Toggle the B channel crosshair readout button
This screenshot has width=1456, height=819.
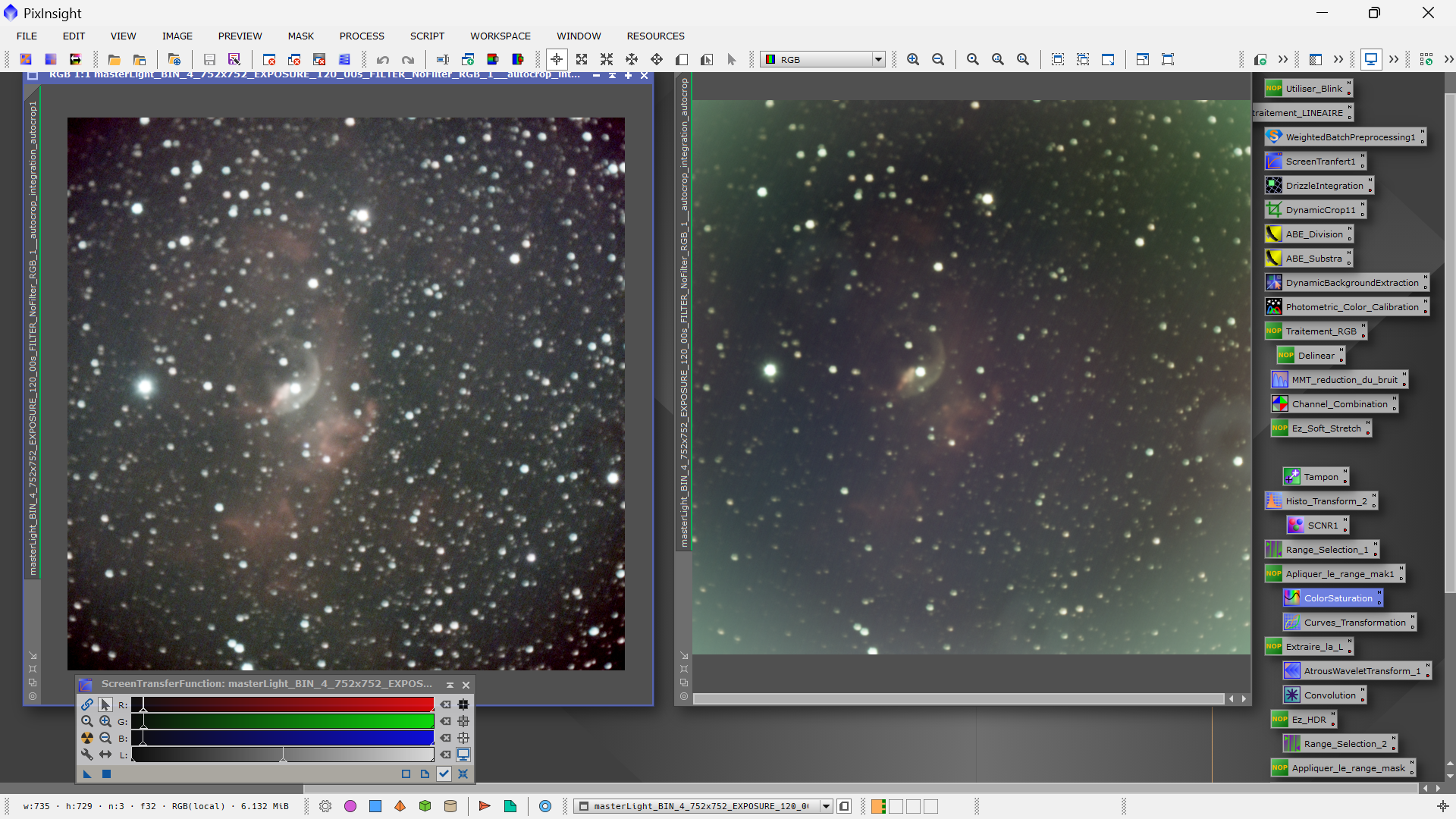[x=463, y=738]
